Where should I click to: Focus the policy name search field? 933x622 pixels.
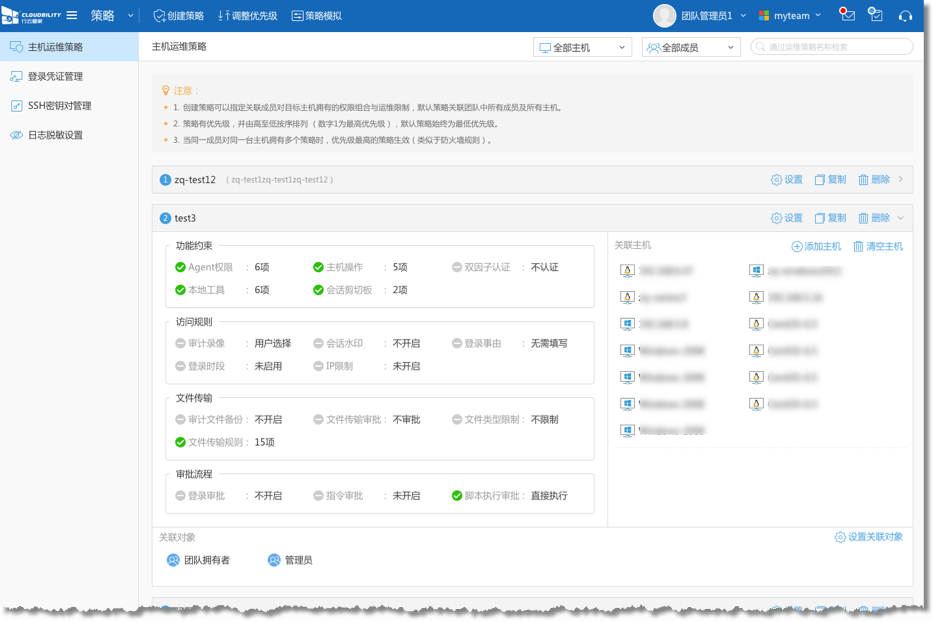click(x=832, y=46)
